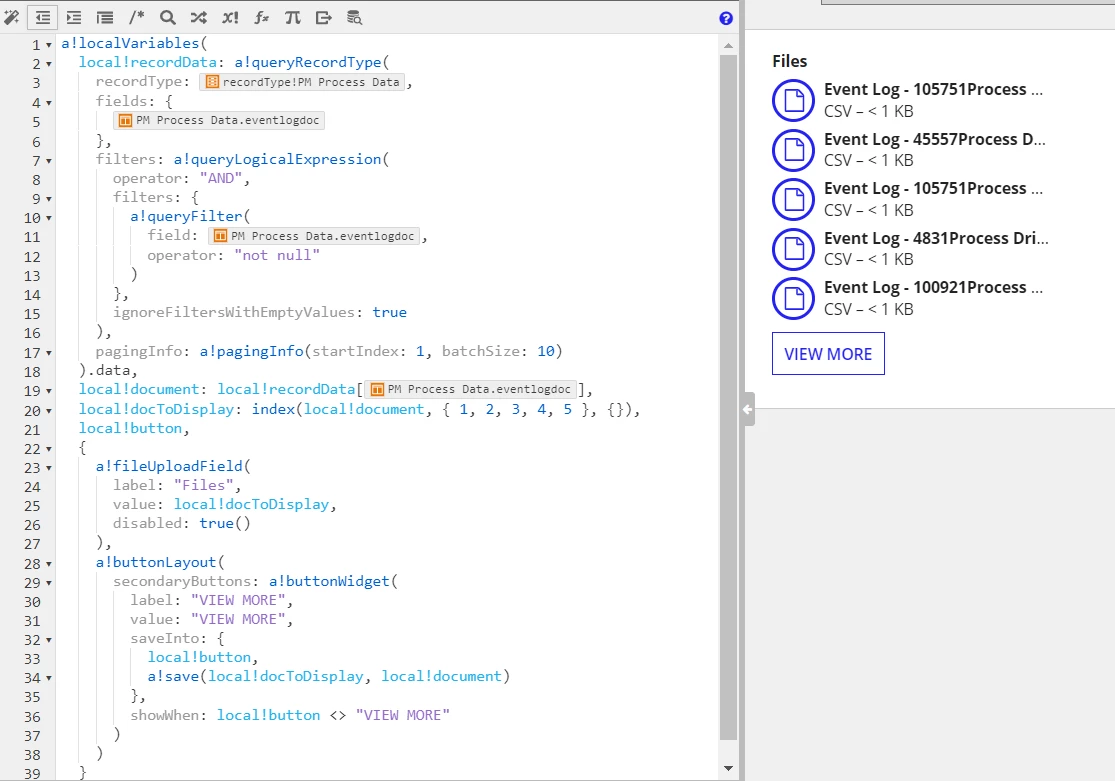Click the outdent toolbar icon
1115x781 pixels.
click(x=43, y=18)
